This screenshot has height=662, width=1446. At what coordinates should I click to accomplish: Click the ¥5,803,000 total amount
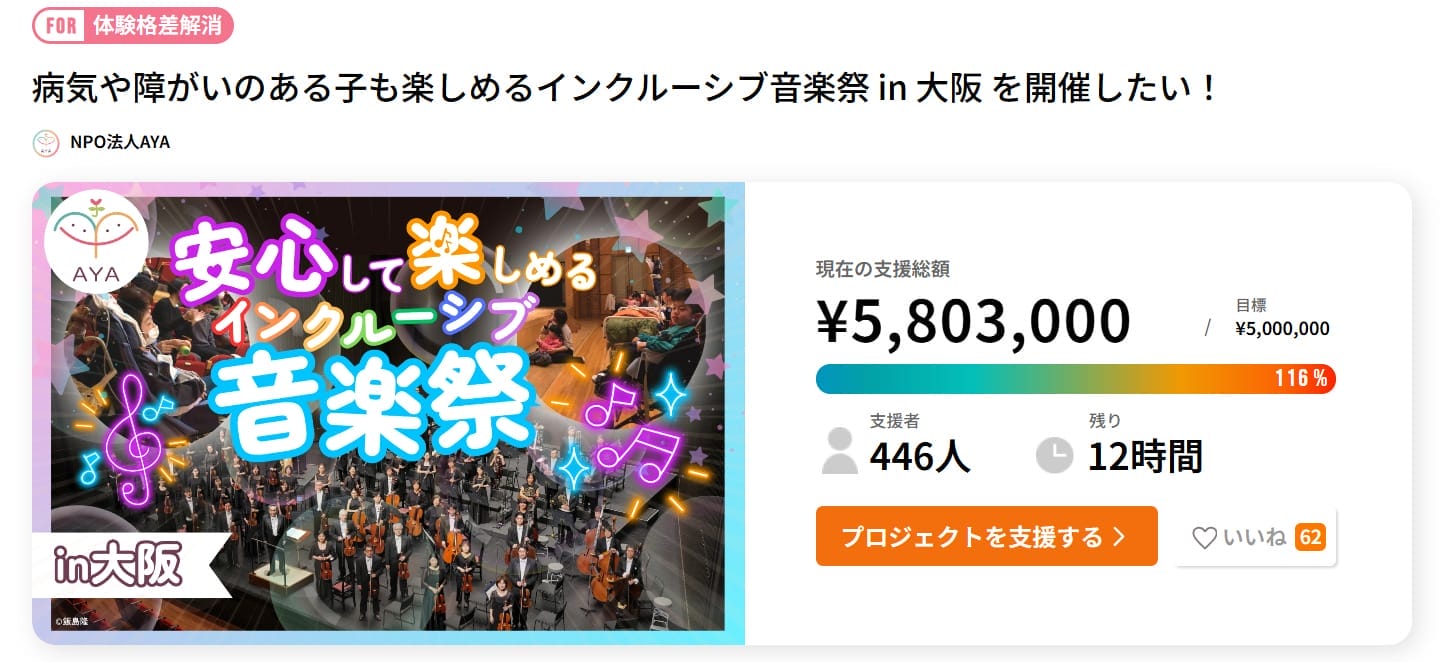click(x=973, y=321)
